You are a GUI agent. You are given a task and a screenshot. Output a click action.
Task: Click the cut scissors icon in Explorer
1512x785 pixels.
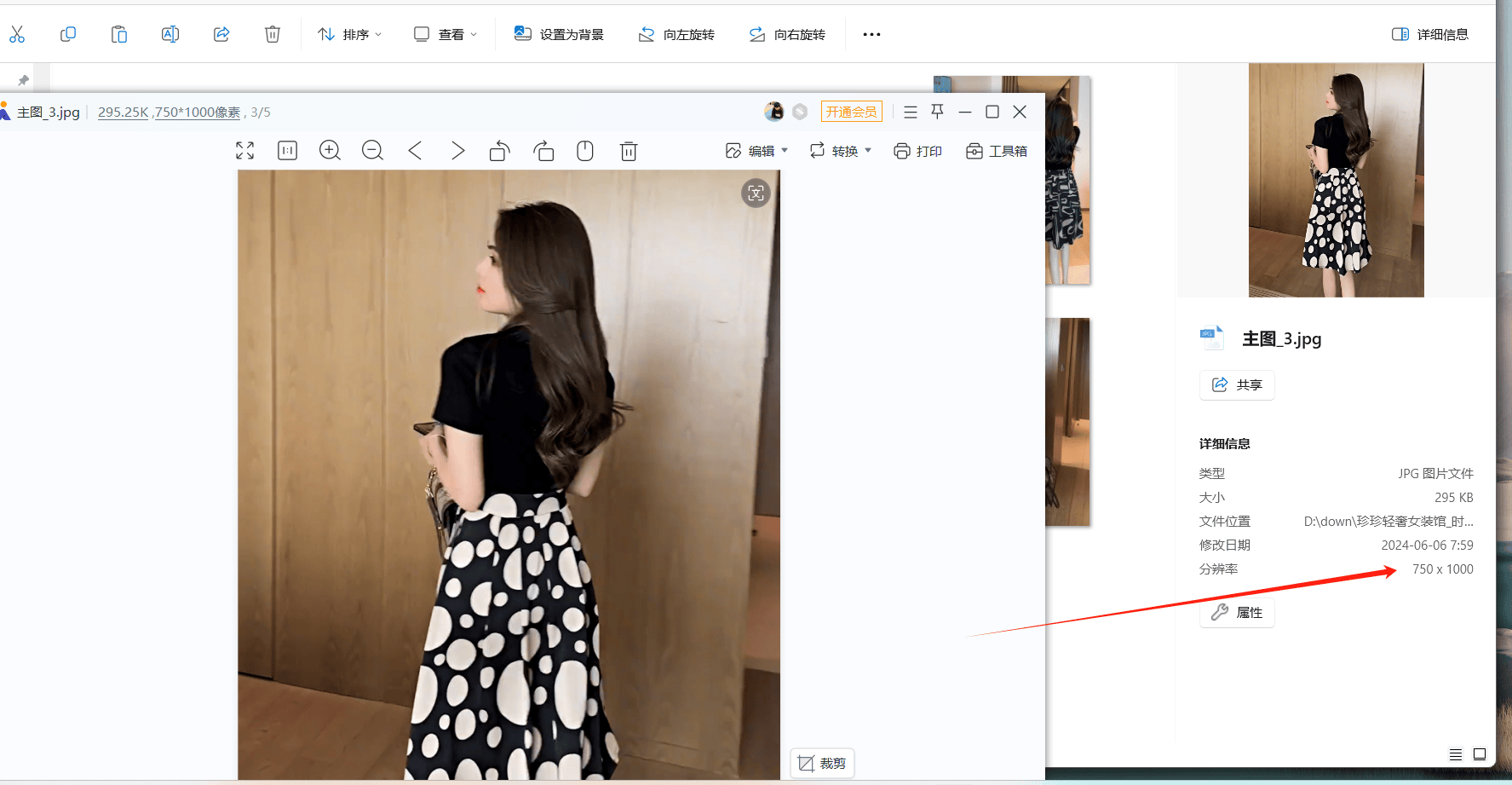click(x=17, y=34)
